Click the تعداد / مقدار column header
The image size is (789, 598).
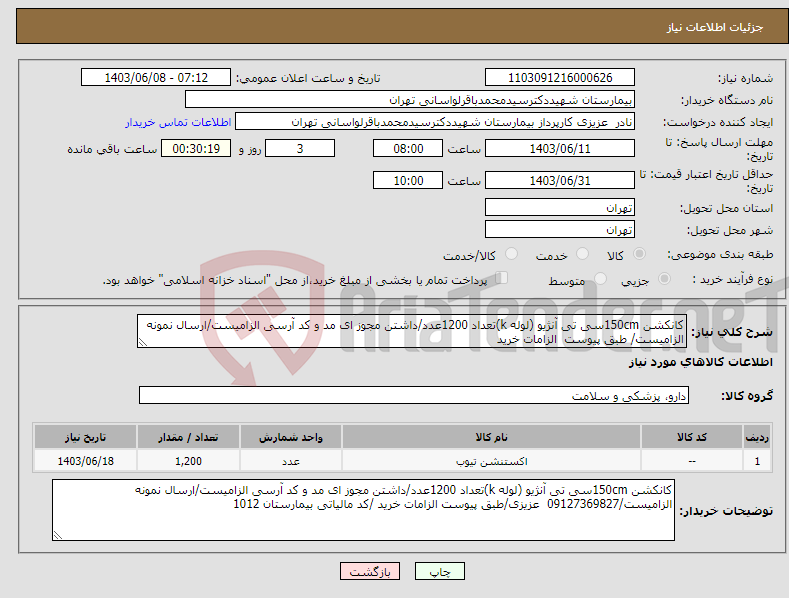click(x=188, y=437)
